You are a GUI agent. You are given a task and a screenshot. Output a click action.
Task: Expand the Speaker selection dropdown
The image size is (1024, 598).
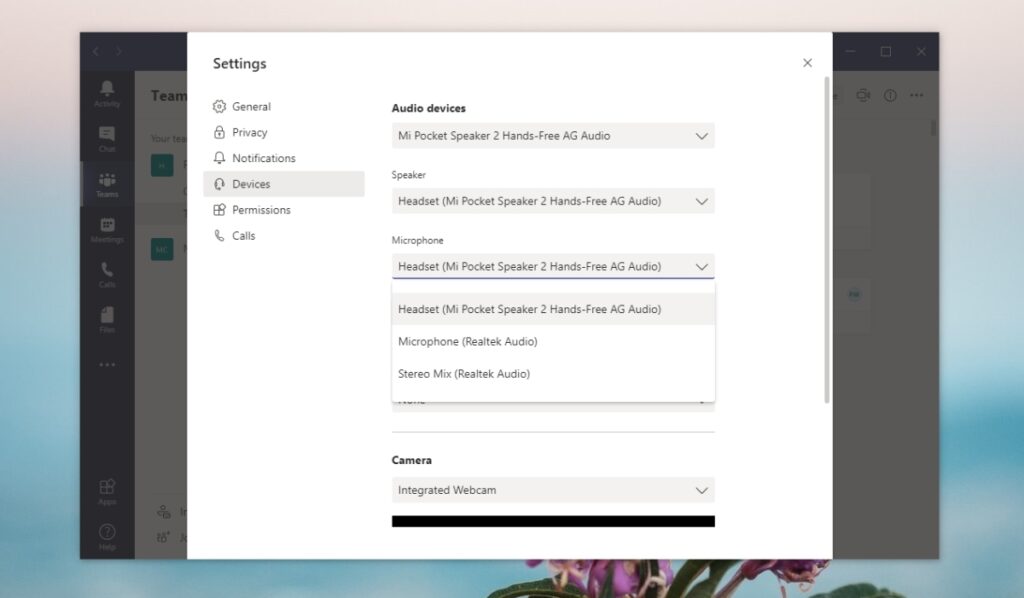coord(553,201)
